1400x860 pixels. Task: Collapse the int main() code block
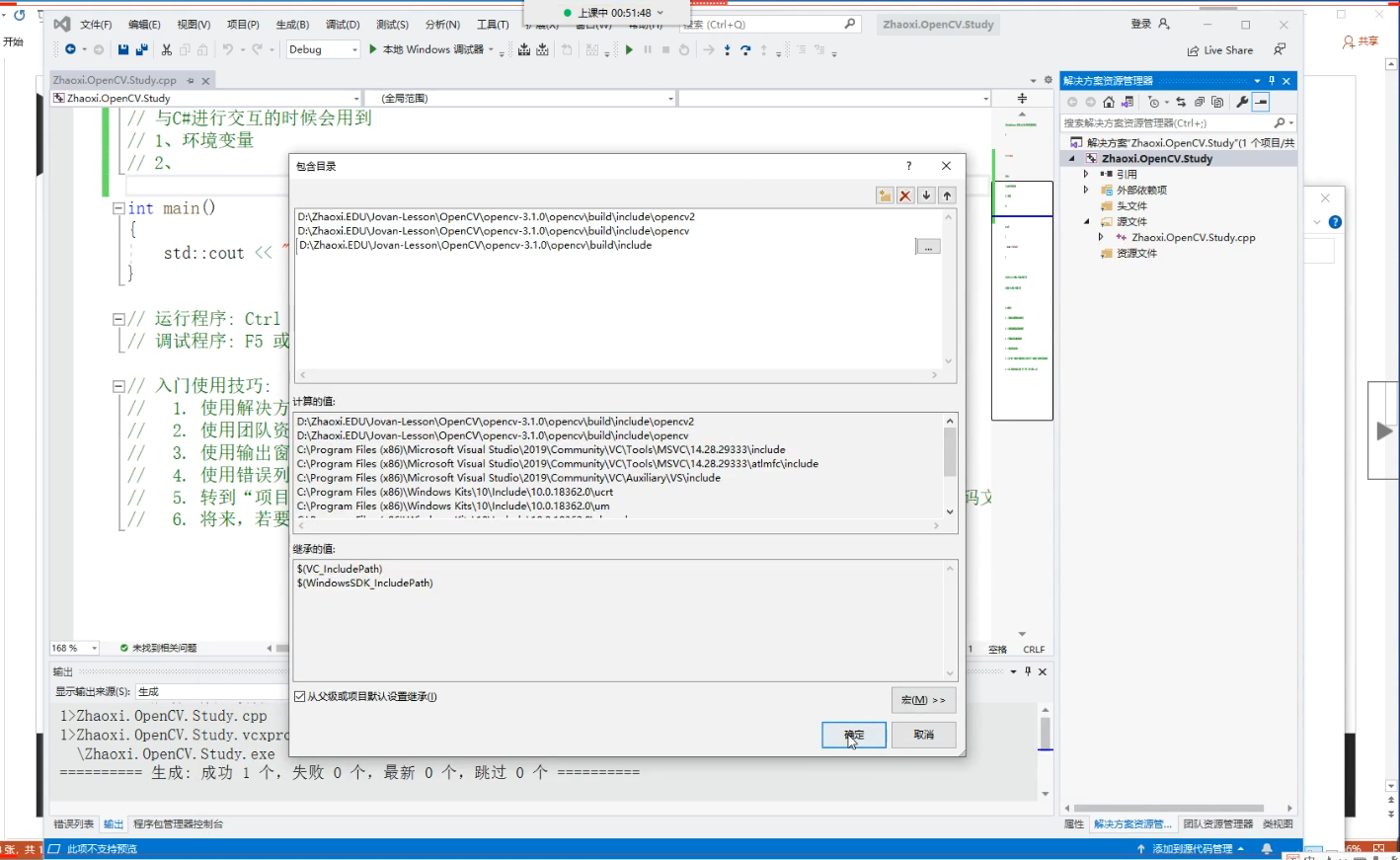[x=118, y=208]
